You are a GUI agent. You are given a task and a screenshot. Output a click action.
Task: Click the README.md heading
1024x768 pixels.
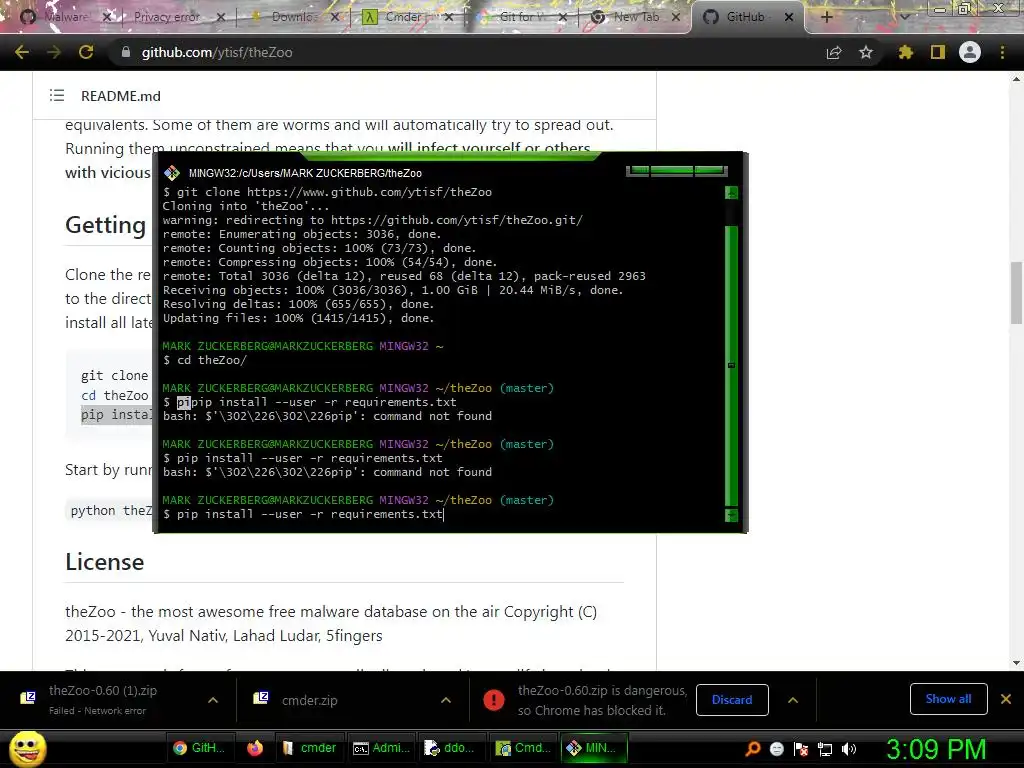click(121, 96)
